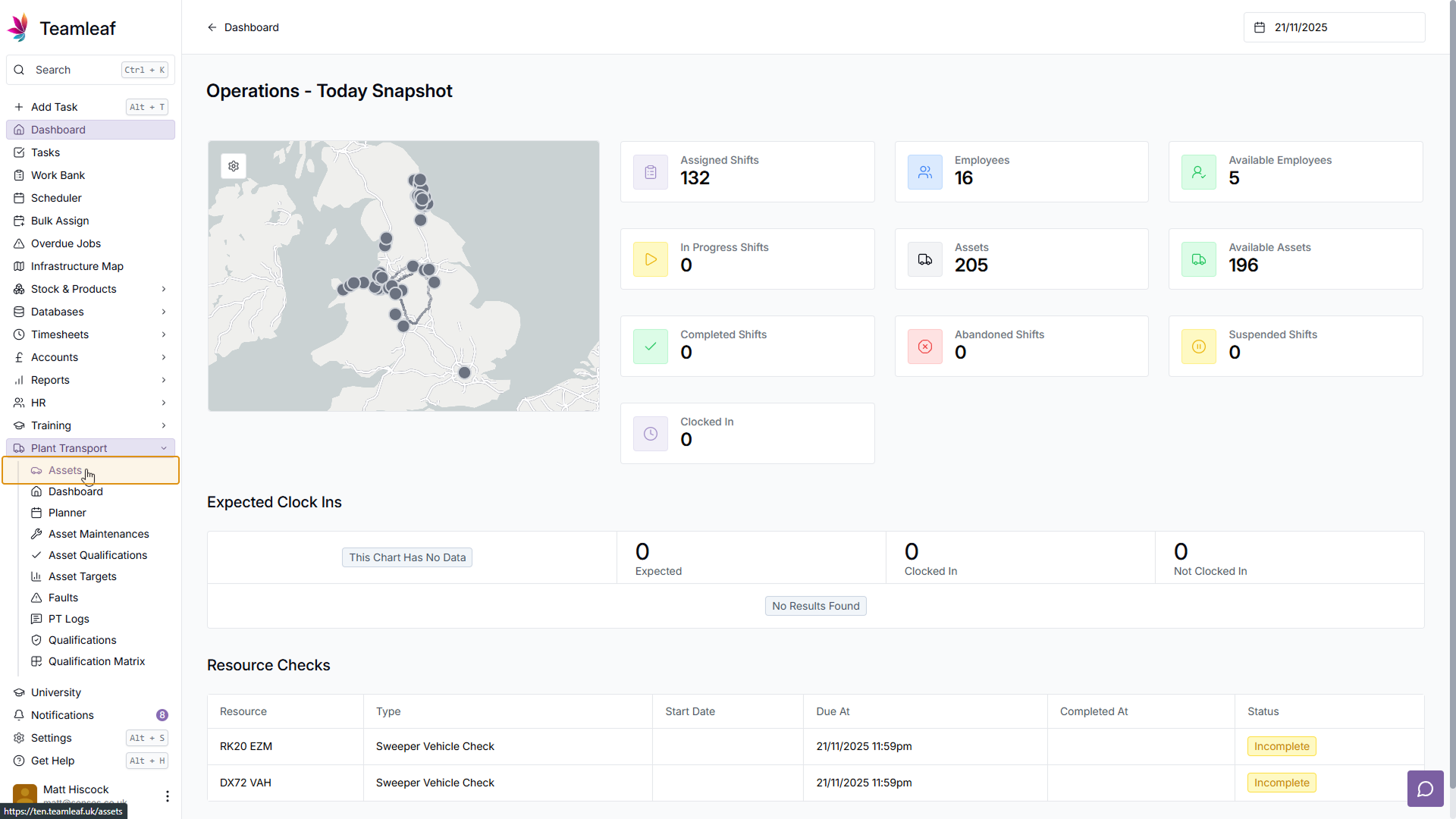Open Qualification Matrix menu item
Image resolution: width=1456 pixels, height=819 pixels.
pyautogui.click(x=96, y=661)
